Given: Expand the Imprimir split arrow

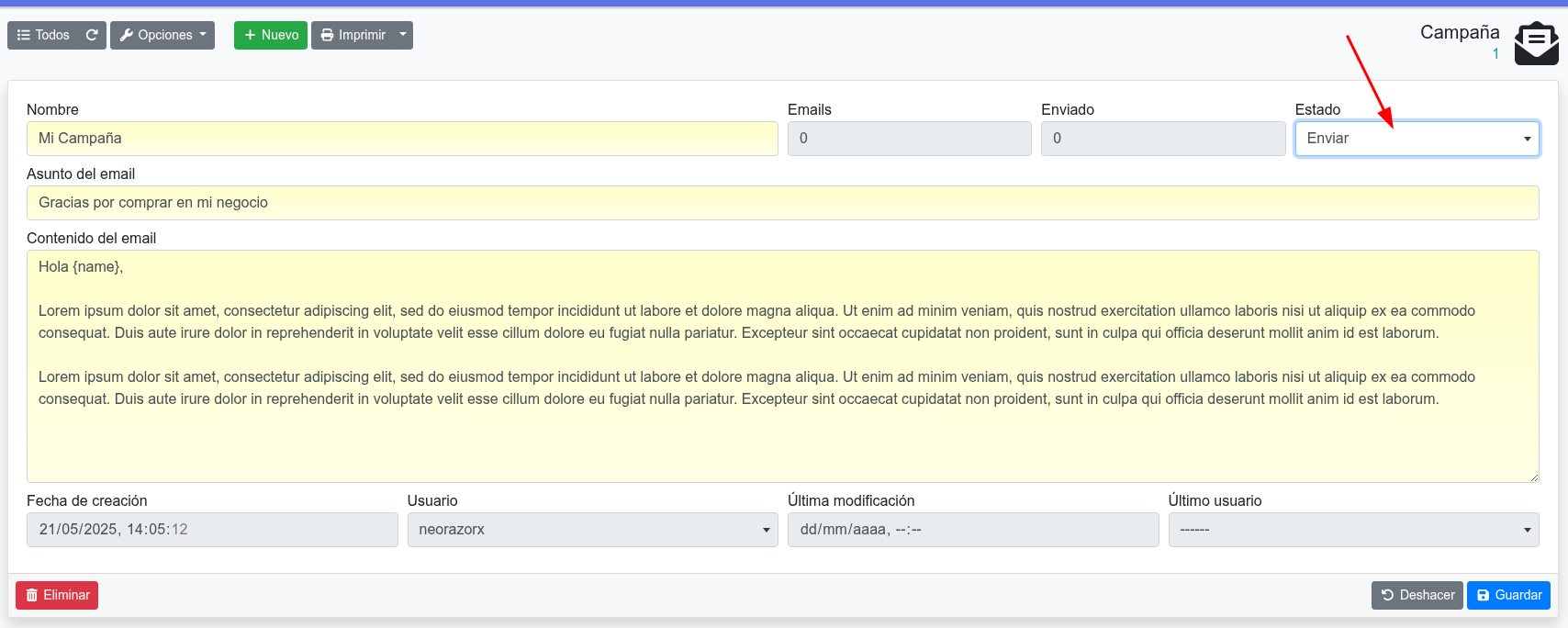Looking at the screenshot, I should click(x=403, y=35).
